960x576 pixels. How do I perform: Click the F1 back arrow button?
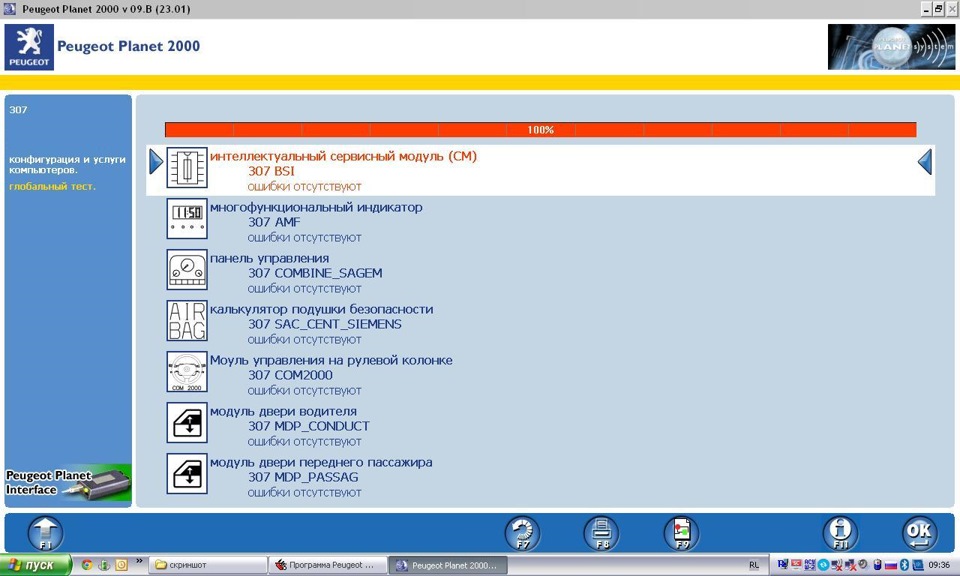click(45, 533)
